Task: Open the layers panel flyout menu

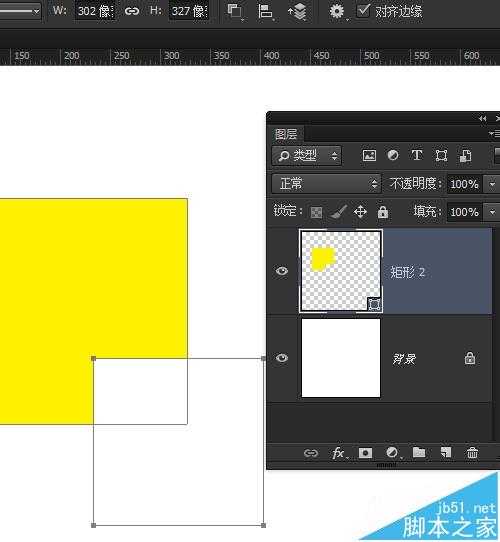Action: click(x=494, y=133)
